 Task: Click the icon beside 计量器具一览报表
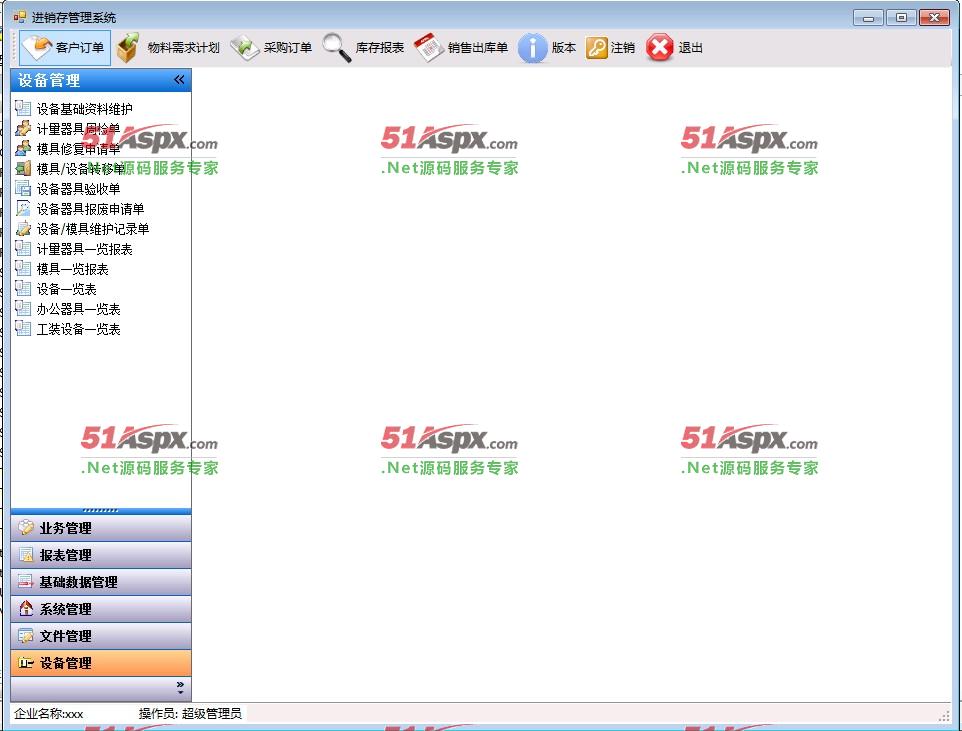(x=23, y=249)
